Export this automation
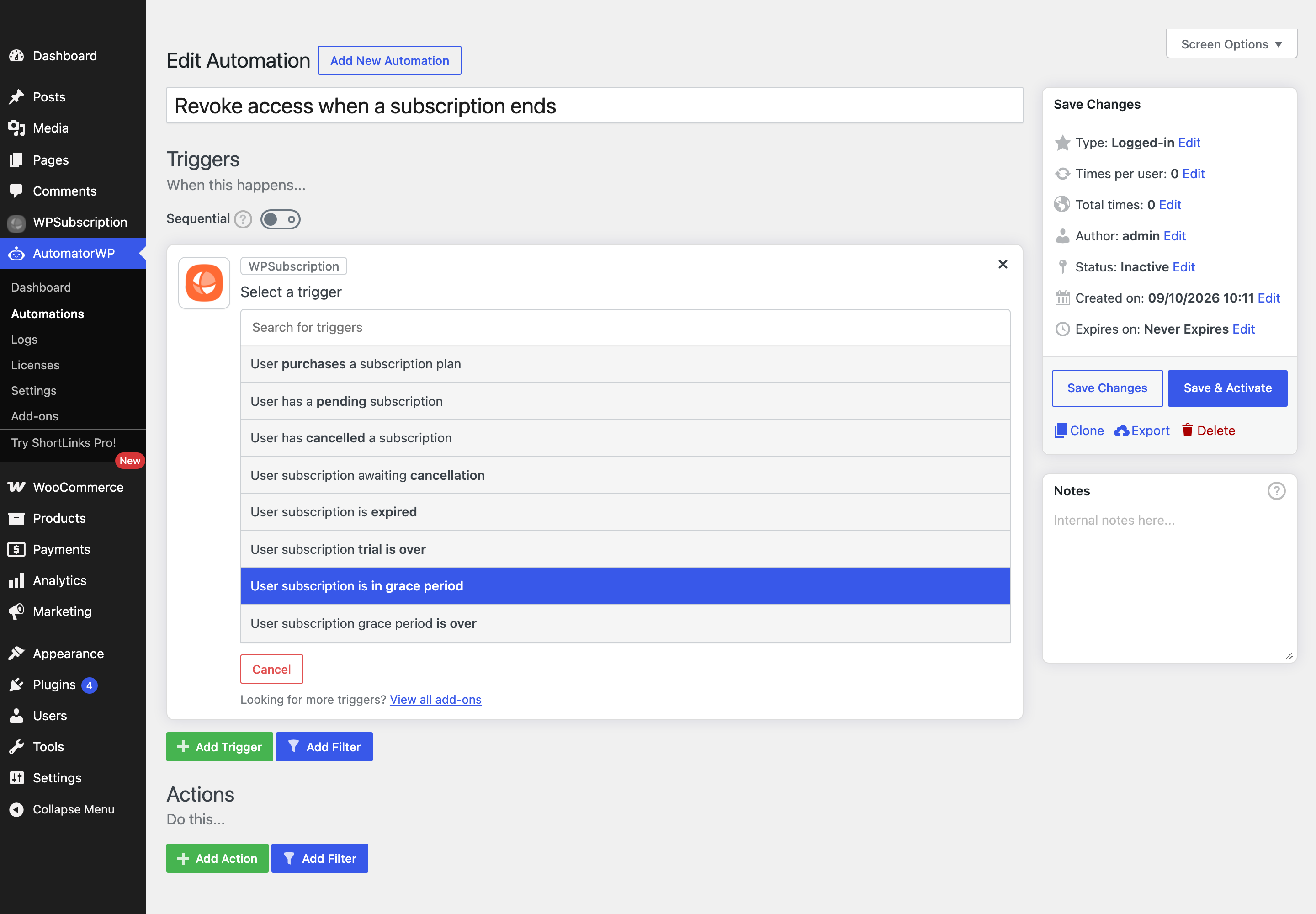This screenshot has height=914, width=1316. 1142,430
